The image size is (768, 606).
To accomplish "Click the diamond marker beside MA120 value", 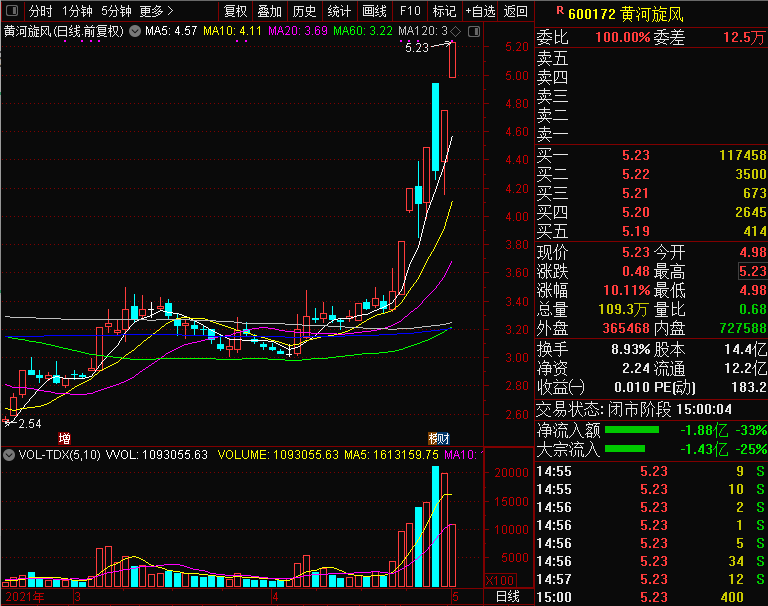I will [455, 31].
